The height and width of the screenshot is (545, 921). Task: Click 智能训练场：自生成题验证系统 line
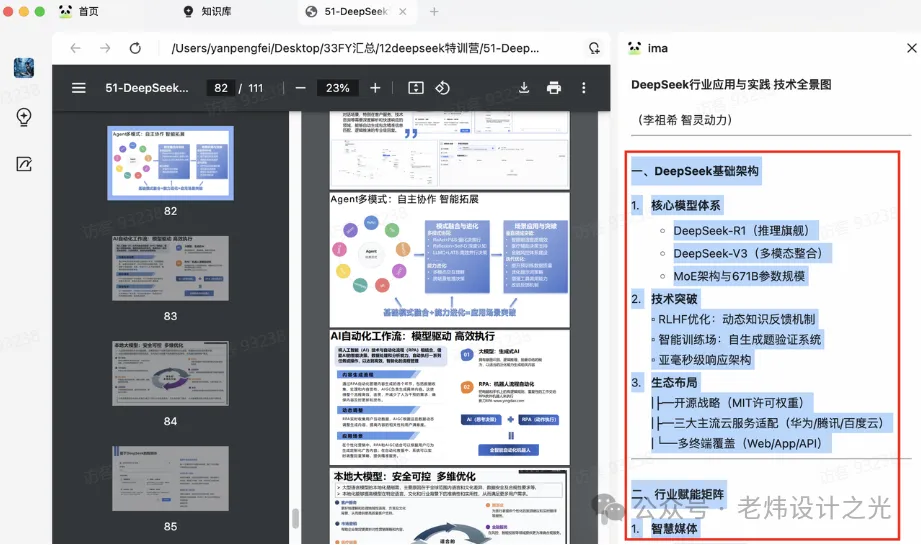pos(740,339)
